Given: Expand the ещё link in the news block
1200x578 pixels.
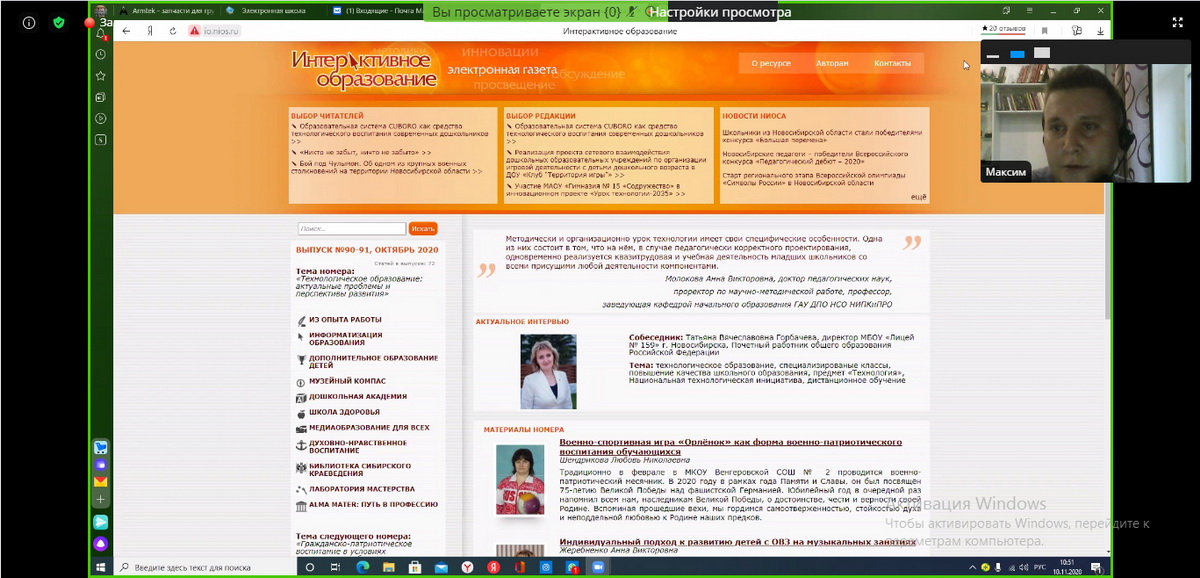Looking at the screenshot, I should tap(918, 197).
